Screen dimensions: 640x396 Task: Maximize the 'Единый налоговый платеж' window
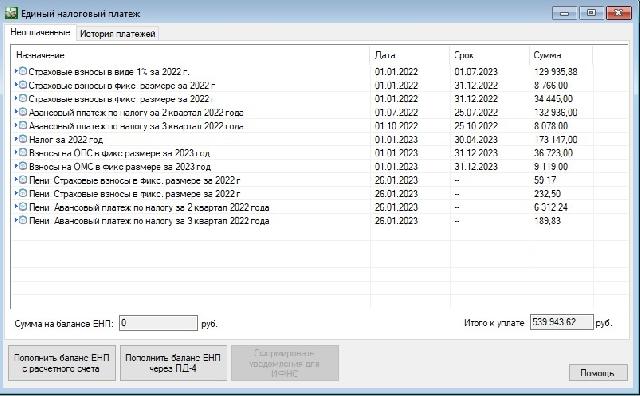click(x=591, y=13)
